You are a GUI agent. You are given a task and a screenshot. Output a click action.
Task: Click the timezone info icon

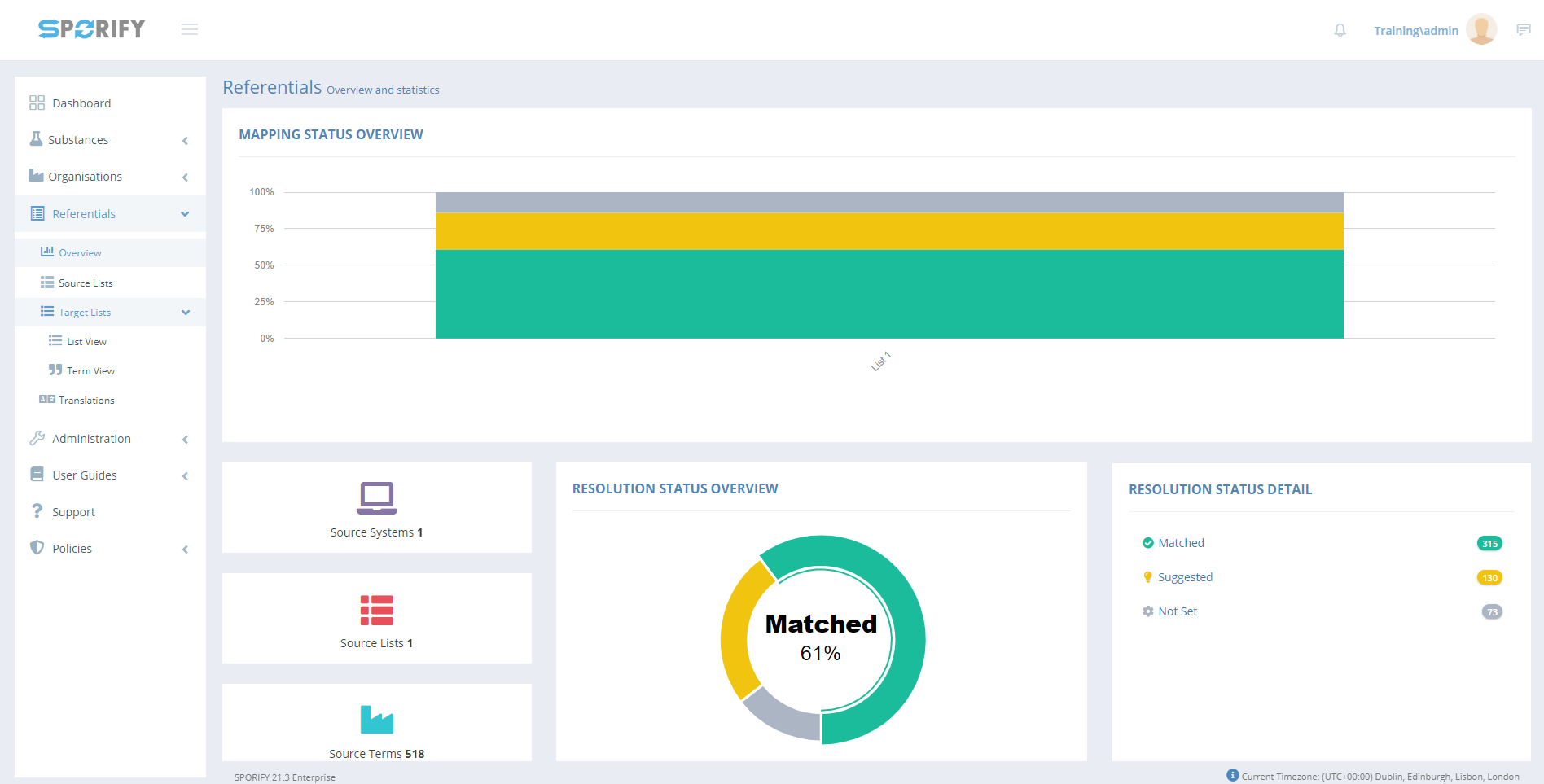coord(1232,775)
